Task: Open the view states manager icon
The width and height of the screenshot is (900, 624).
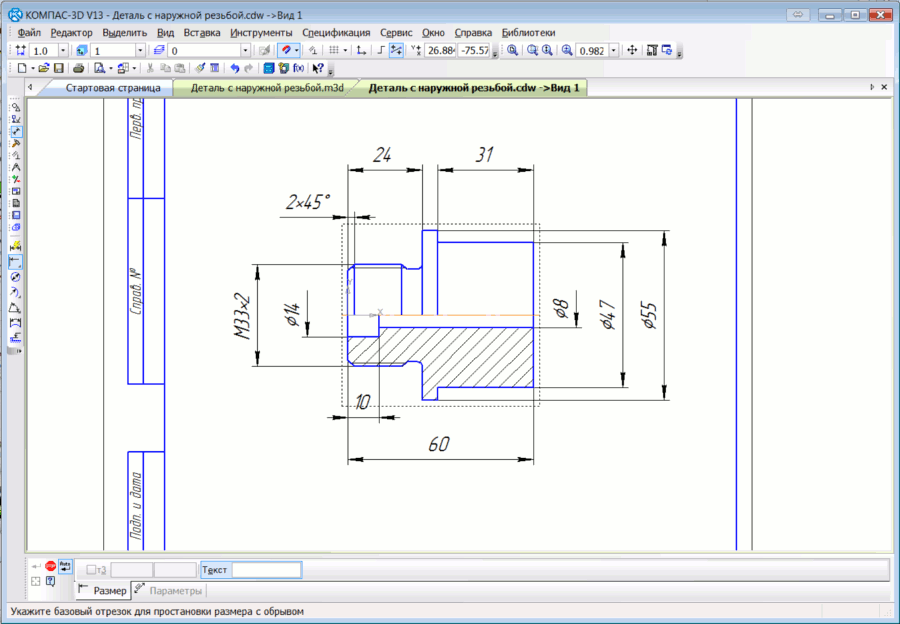Action: pyautogui.click(x=82, y=51)
